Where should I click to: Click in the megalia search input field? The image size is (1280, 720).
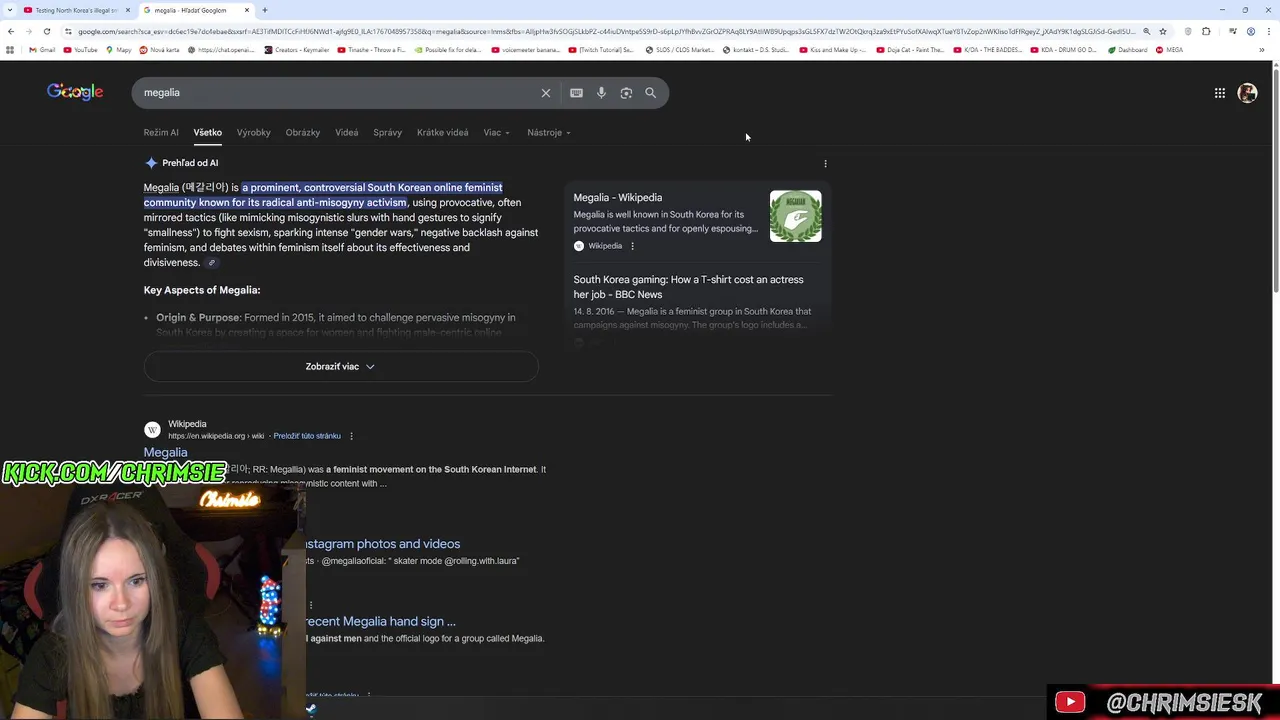[340, 93]
